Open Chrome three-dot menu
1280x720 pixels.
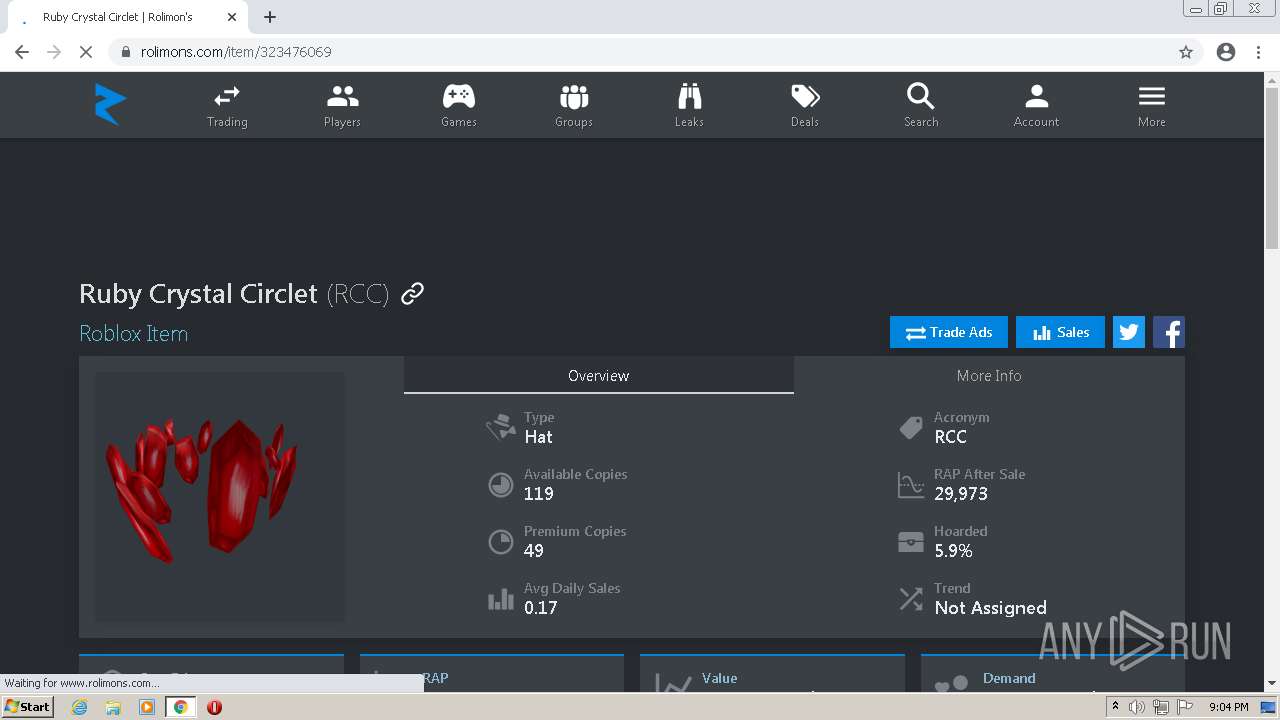(x=1259, y=52)
